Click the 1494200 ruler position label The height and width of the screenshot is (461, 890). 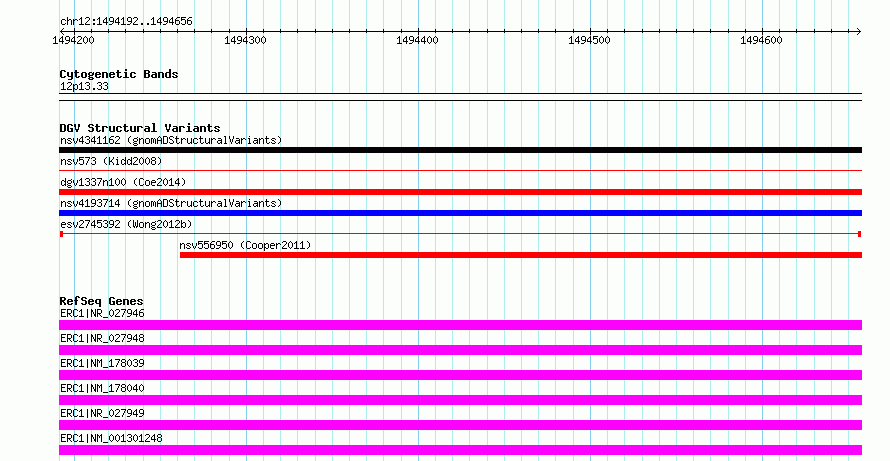73,40
